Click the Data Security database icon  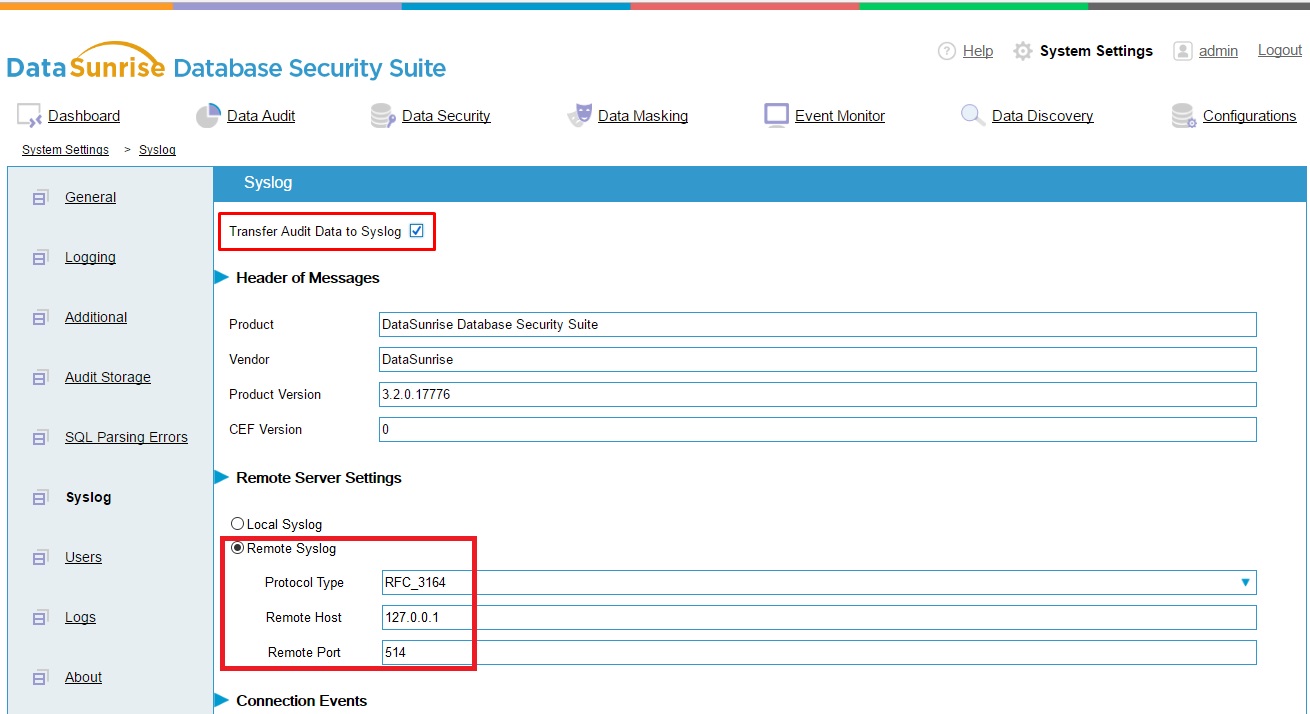[382, 116]
